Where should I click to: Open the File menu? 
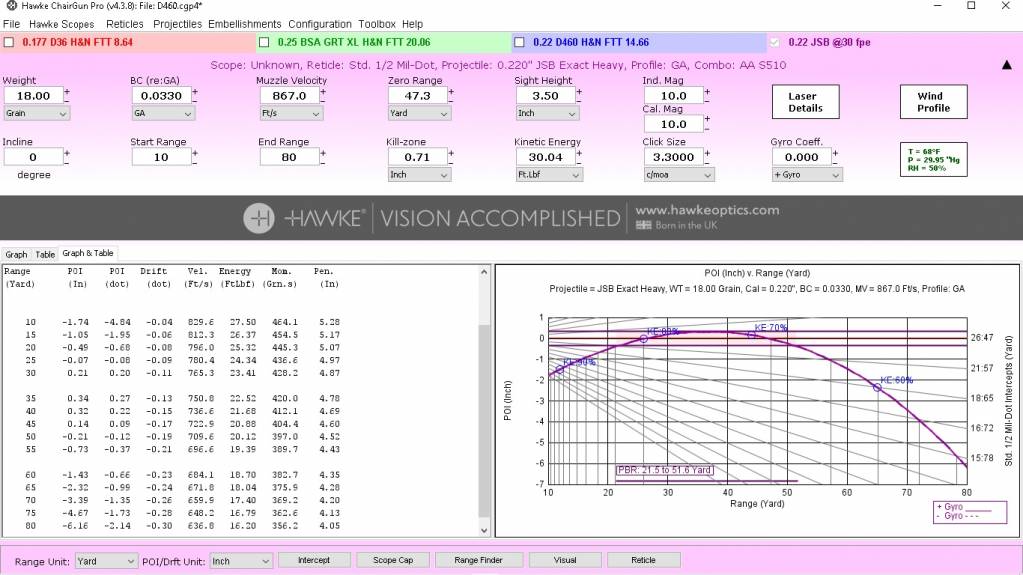11,24
